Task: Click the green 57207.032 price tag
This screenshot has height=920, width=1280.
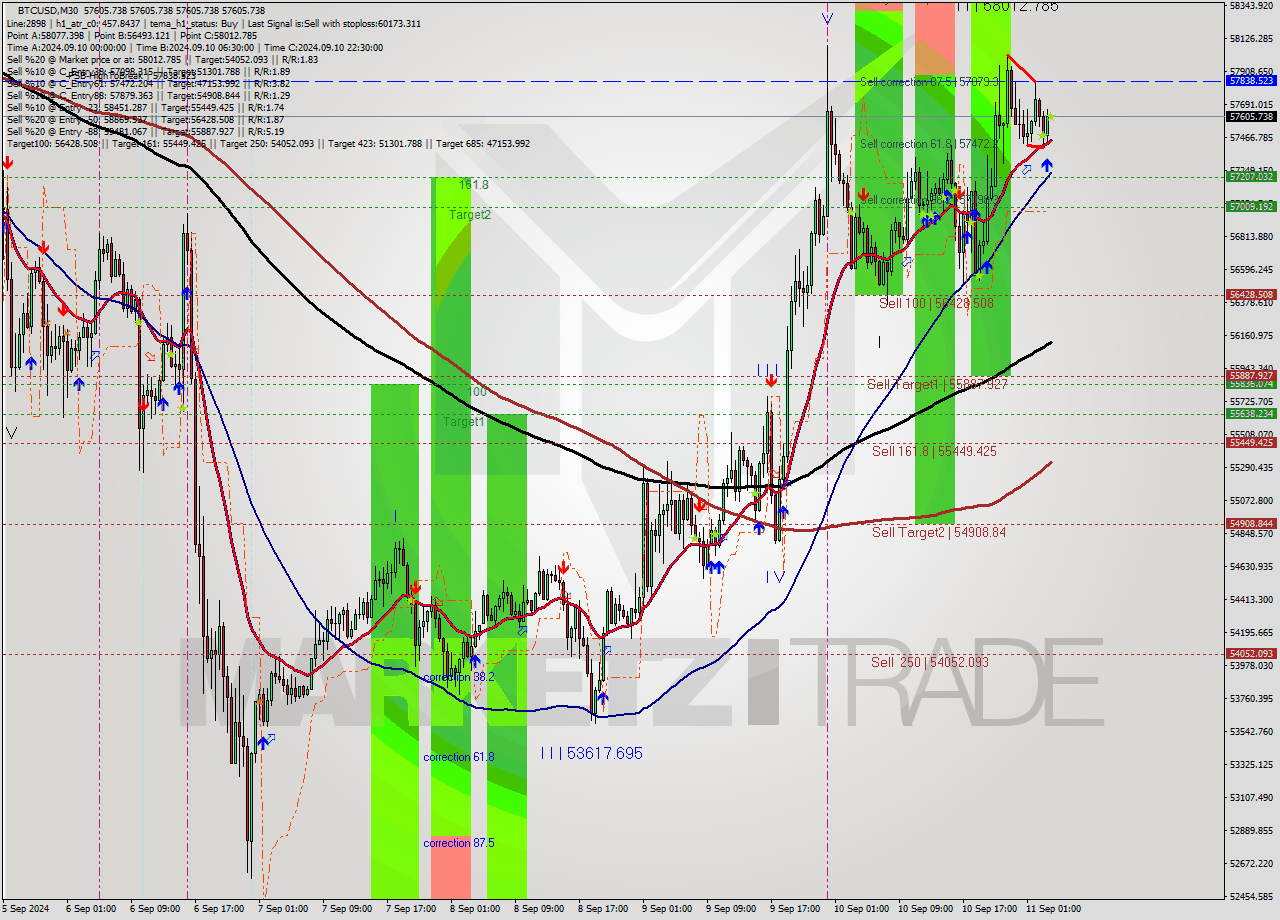Action: [1252, 176]
